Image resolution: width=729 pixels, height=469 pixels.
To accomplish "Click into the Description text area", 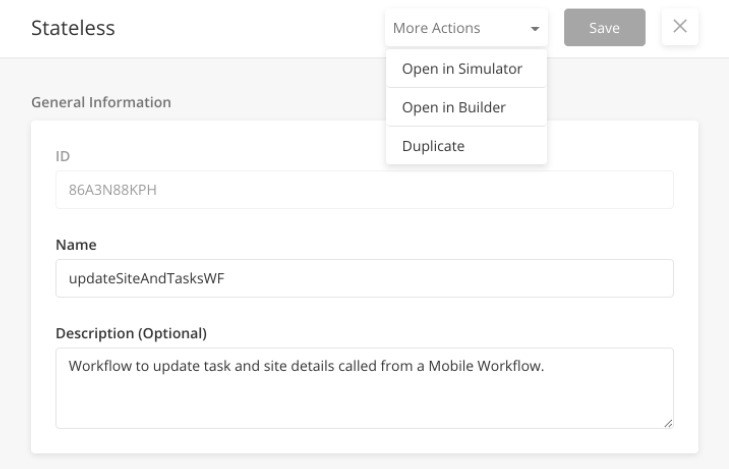I will coord(364,388).
